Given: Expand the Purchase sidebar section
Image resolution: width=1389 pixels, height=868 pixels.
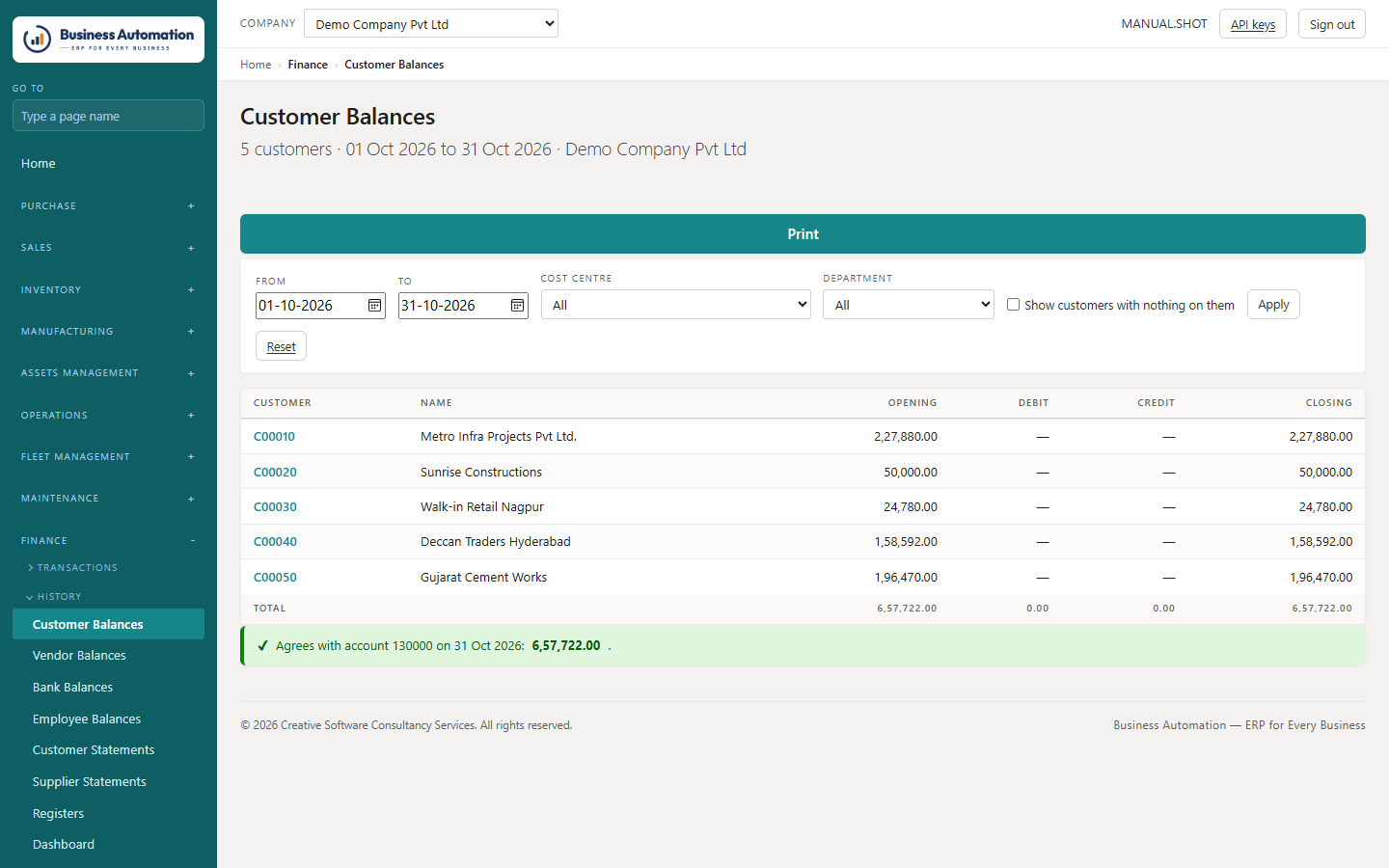Looking at the screenshot, I should [x=108, y=206].
